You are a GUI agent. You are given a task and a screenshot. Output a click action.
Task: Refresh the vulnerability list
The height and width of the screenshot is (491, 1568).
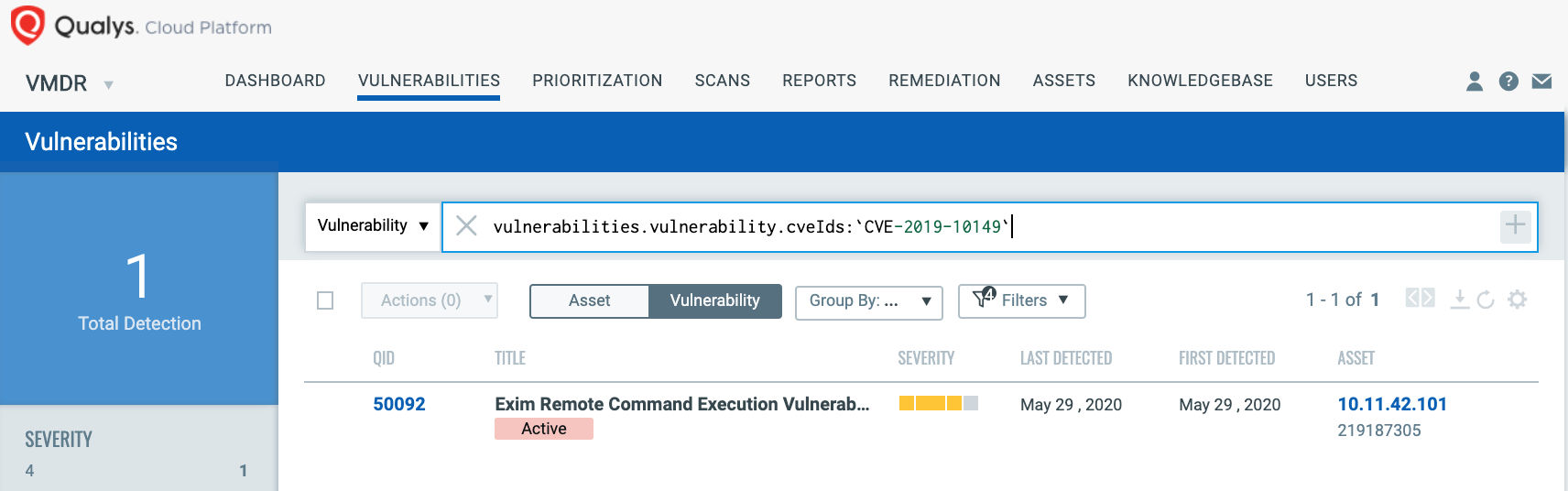(1486, 300)
